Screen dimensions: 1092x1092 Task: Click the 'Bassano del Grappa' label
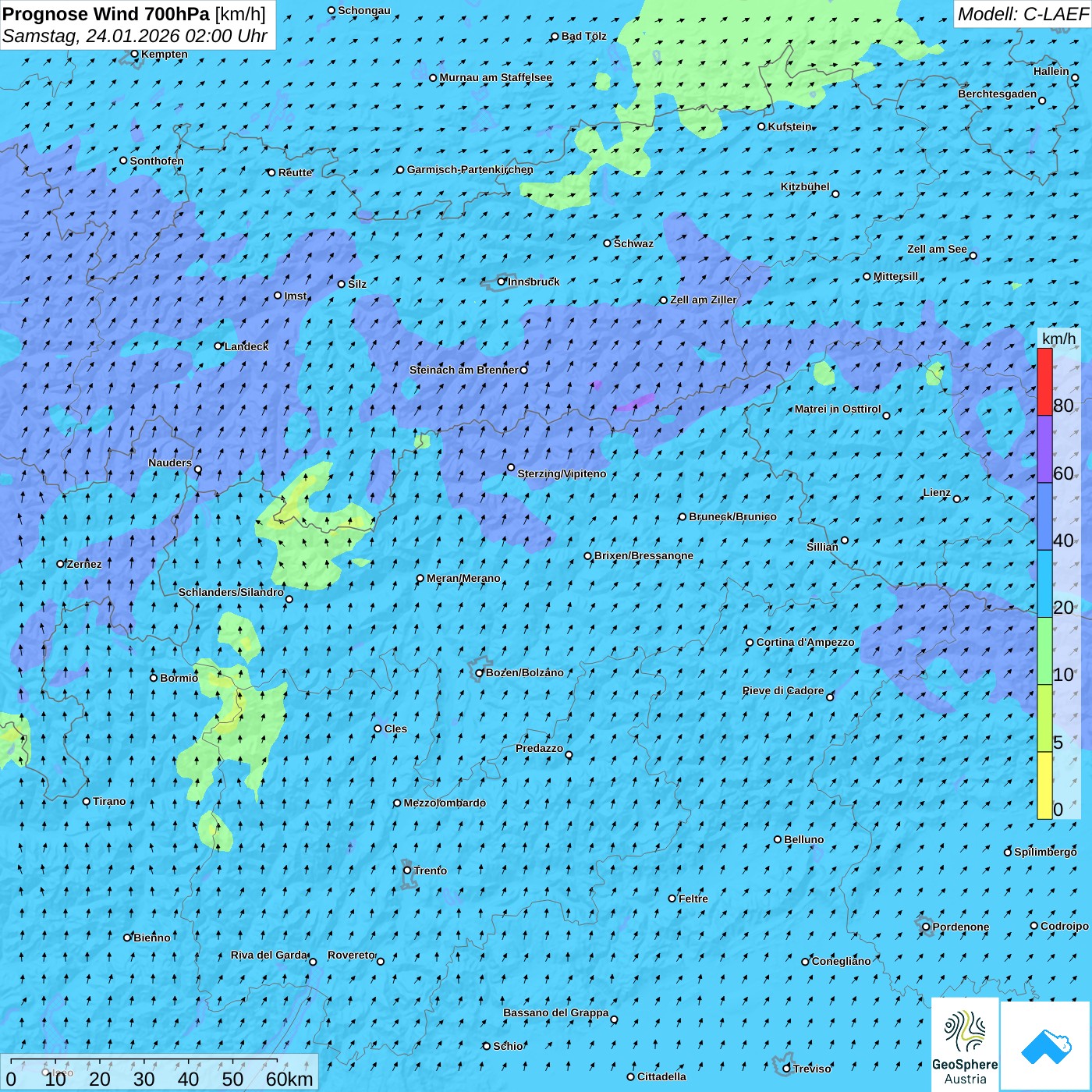[556, 1012]
